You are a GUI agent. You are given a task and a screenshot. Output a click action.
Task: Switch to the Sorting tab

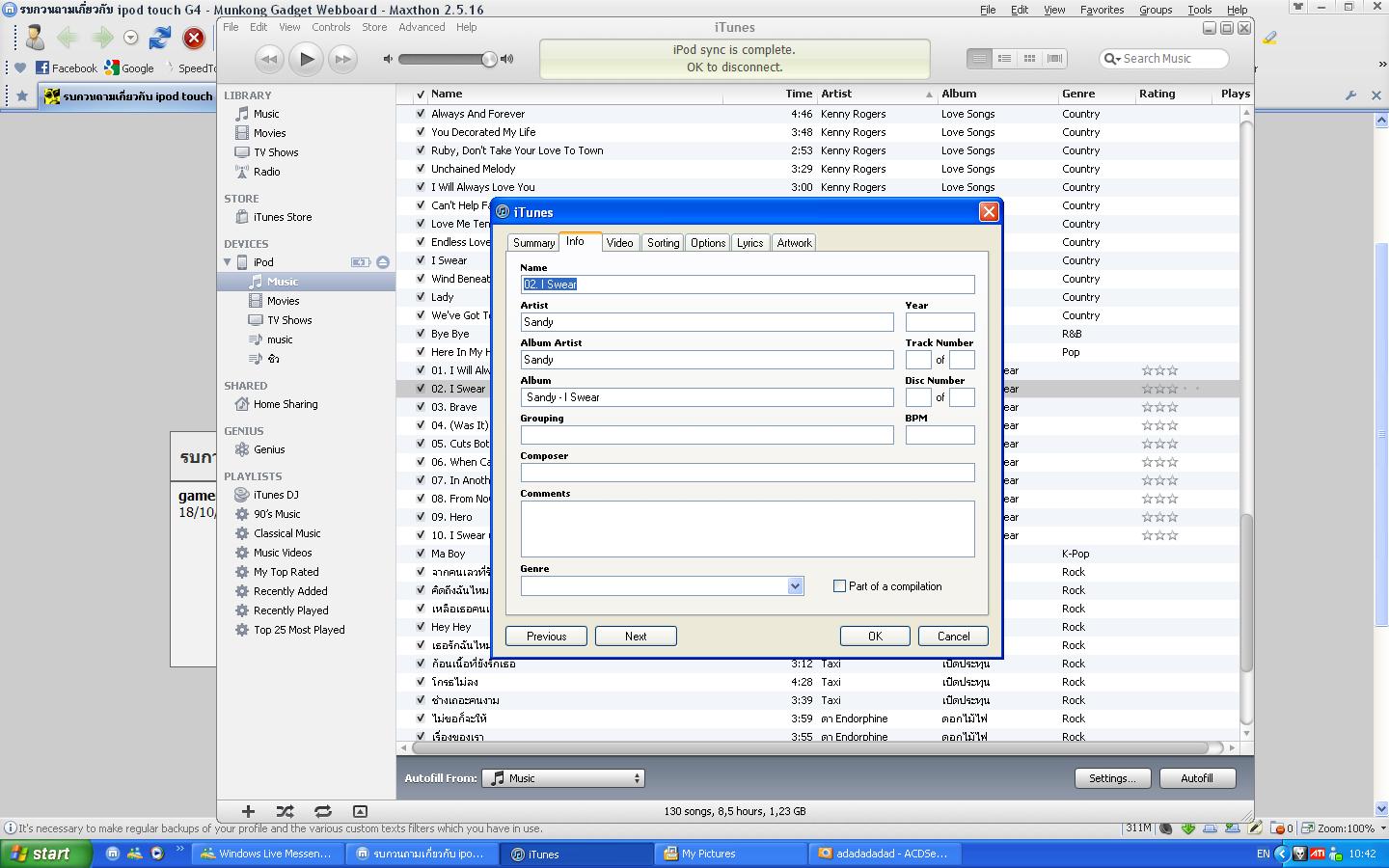(663, 243)
